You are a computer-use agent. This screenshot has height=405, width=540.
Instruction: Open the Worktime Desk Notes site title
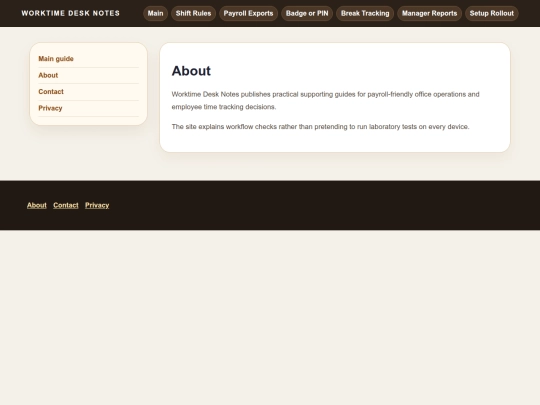point(71,13)
